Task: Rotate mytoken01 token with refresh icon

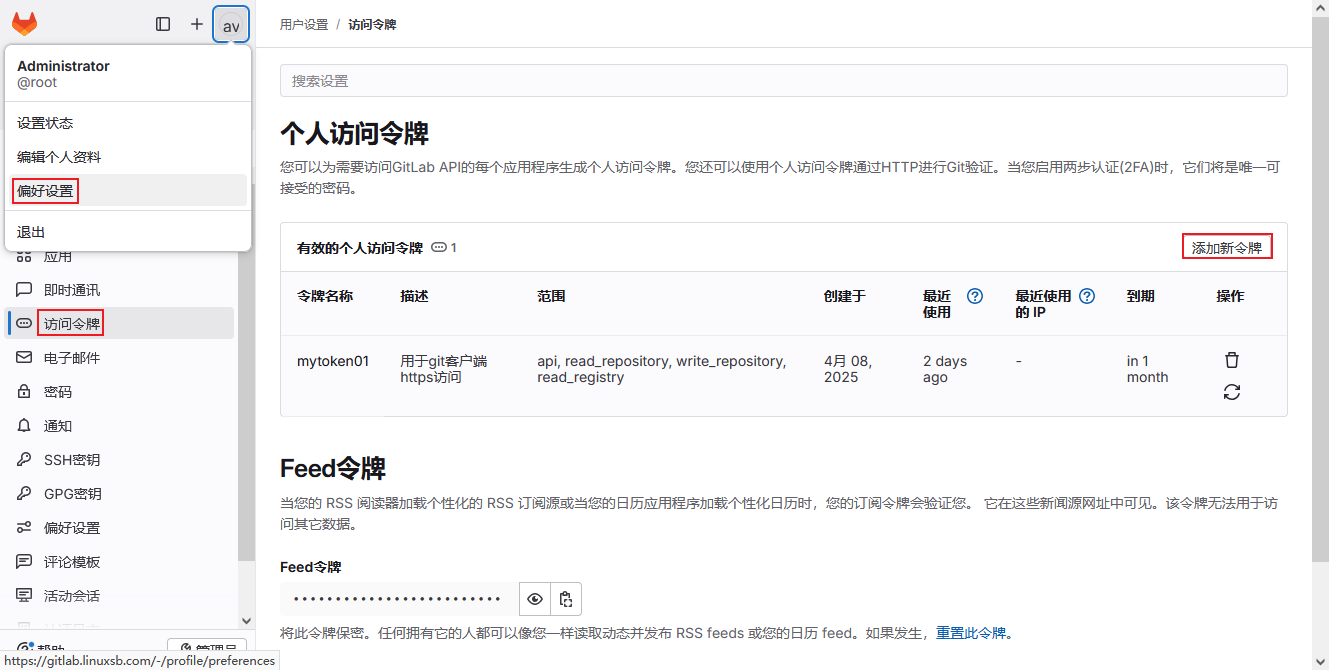Action: click(x=1232, y=392)
